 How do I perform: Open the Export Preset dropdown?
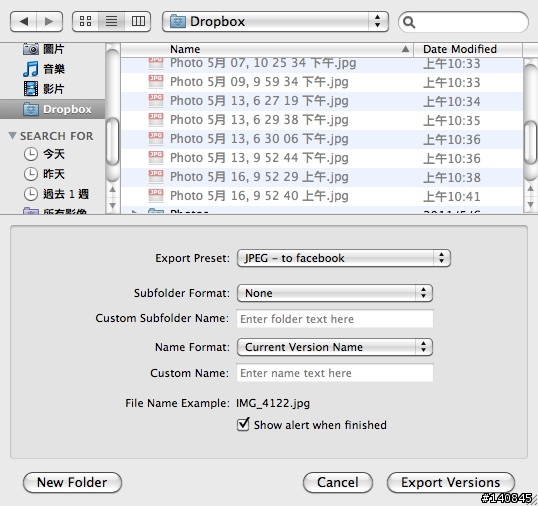coord(344,258)
